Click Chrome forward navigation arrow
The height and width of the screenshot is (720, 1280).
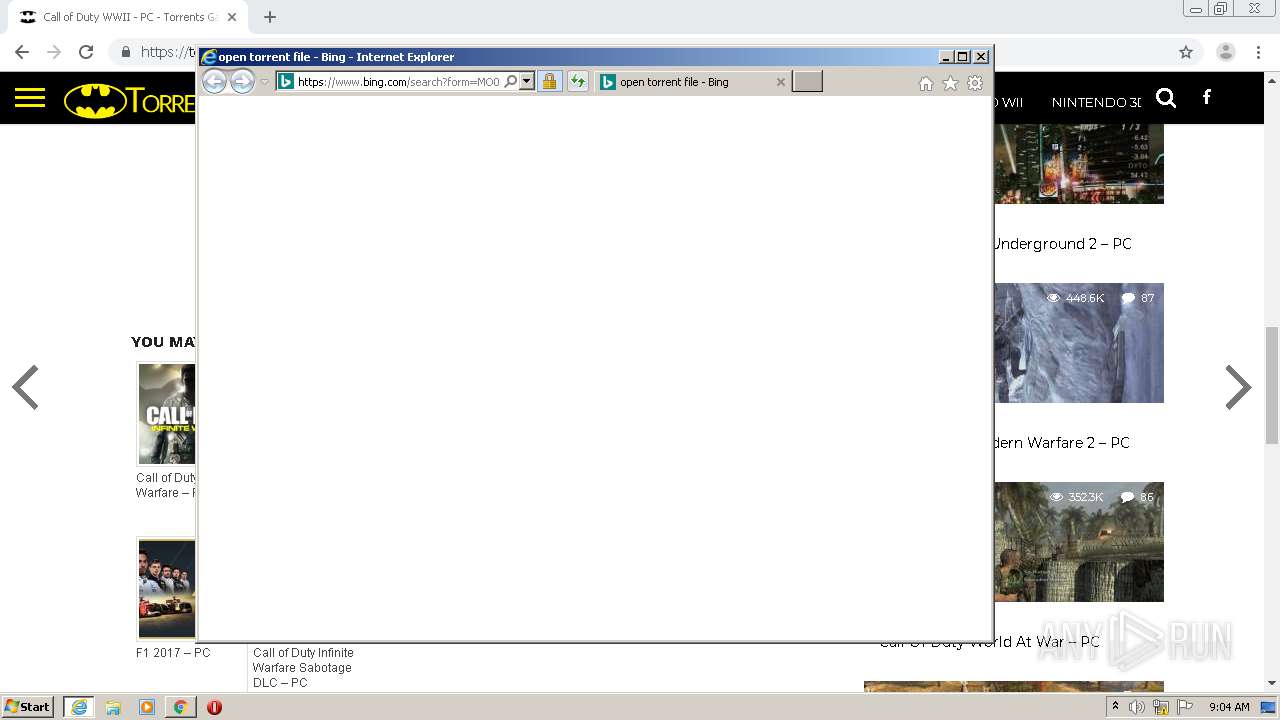54,52
